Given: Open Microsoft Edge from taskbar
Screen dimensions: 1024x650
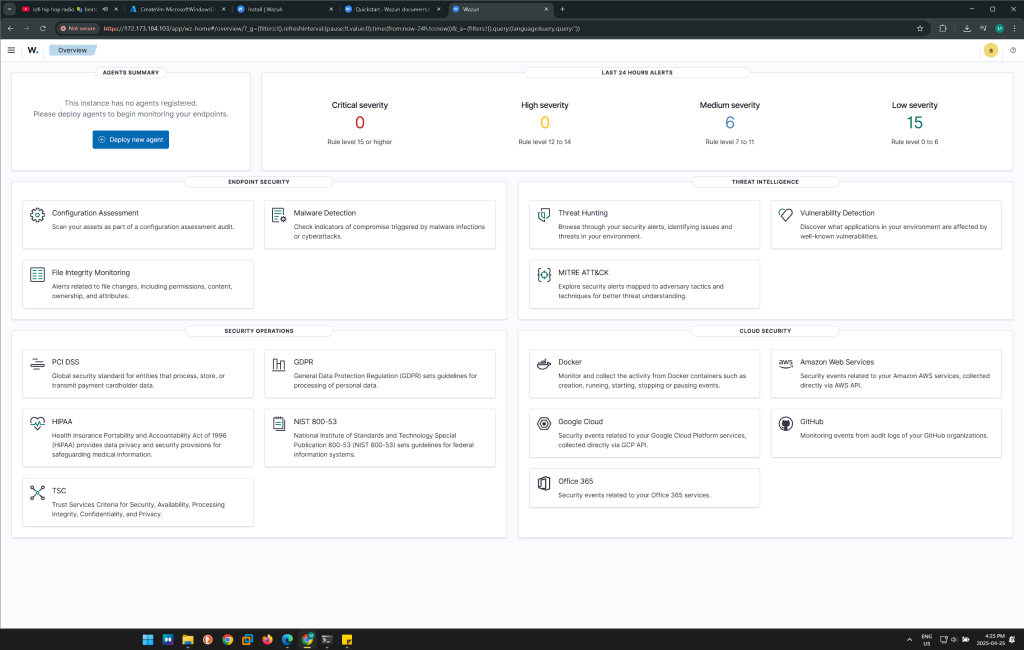Looking at the screenshot, I should pos(287,640).
